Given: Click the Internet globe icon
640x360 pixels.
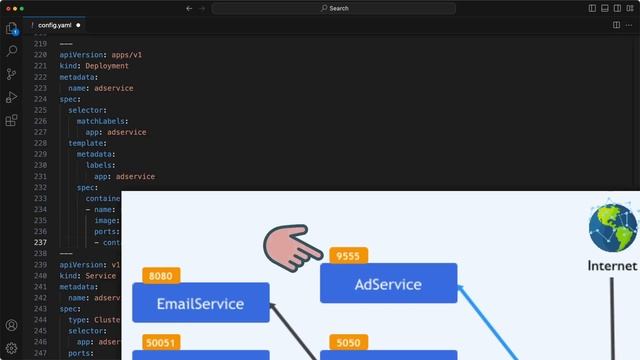Looking at the screenshot, I should [x=613, y=227].
